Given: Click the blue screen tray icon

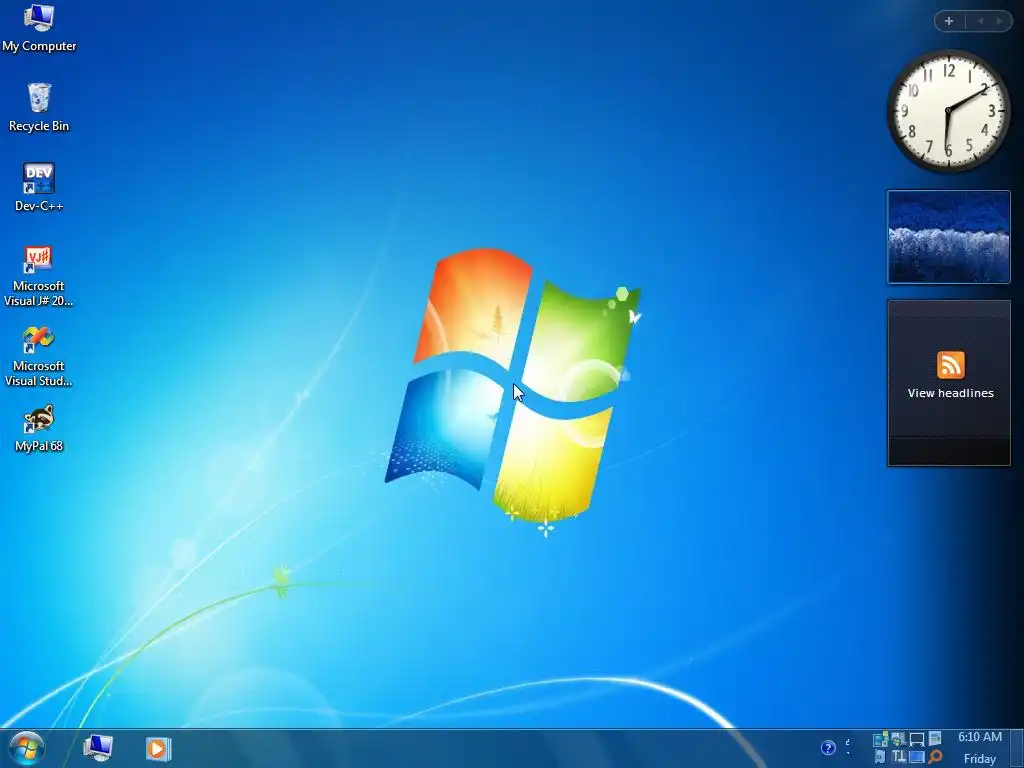Looking at the screenshot, I should click(917, 757).
